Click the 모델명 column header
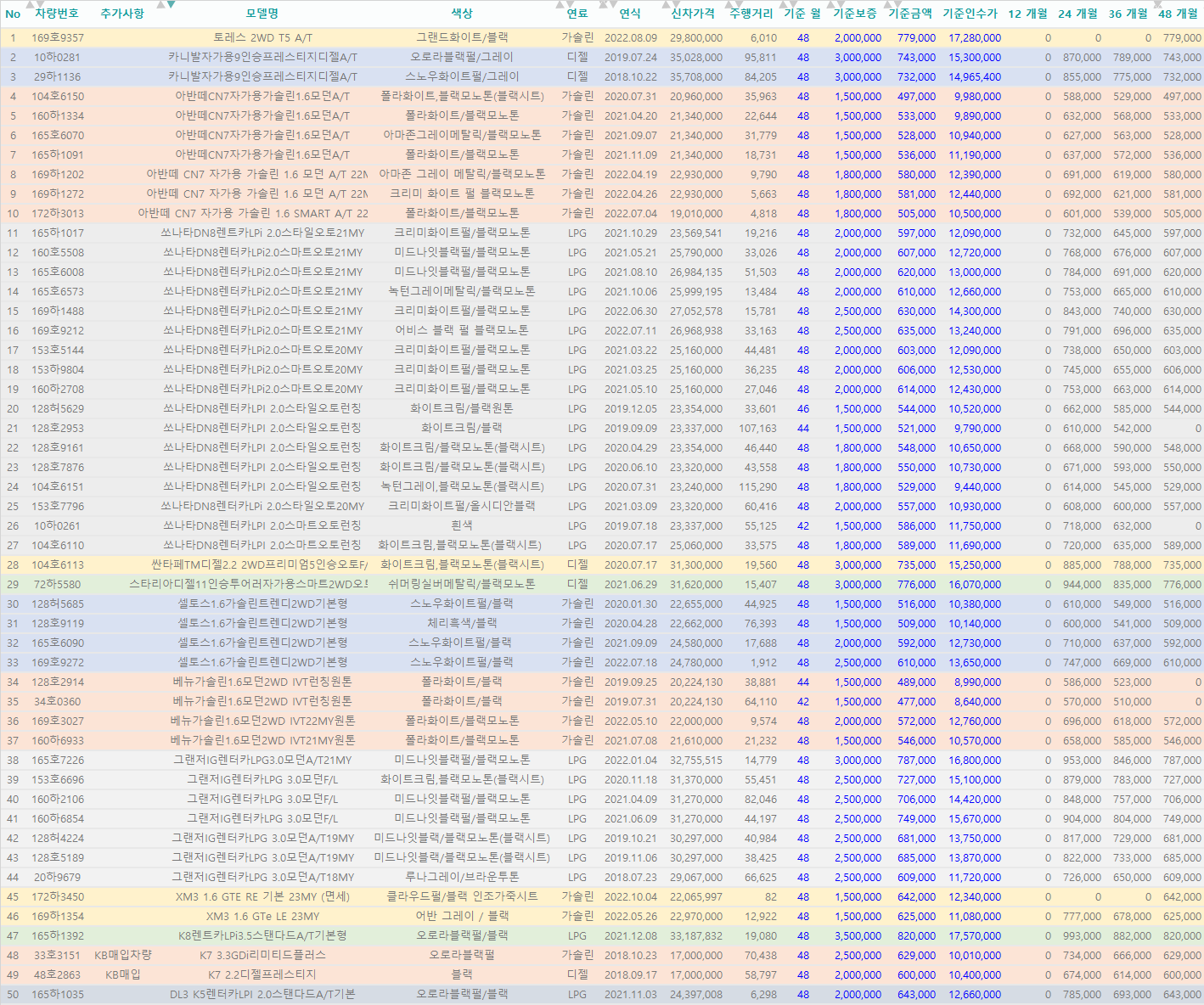The height and width of the screenshot is (1005, 1204). [262, 14]
